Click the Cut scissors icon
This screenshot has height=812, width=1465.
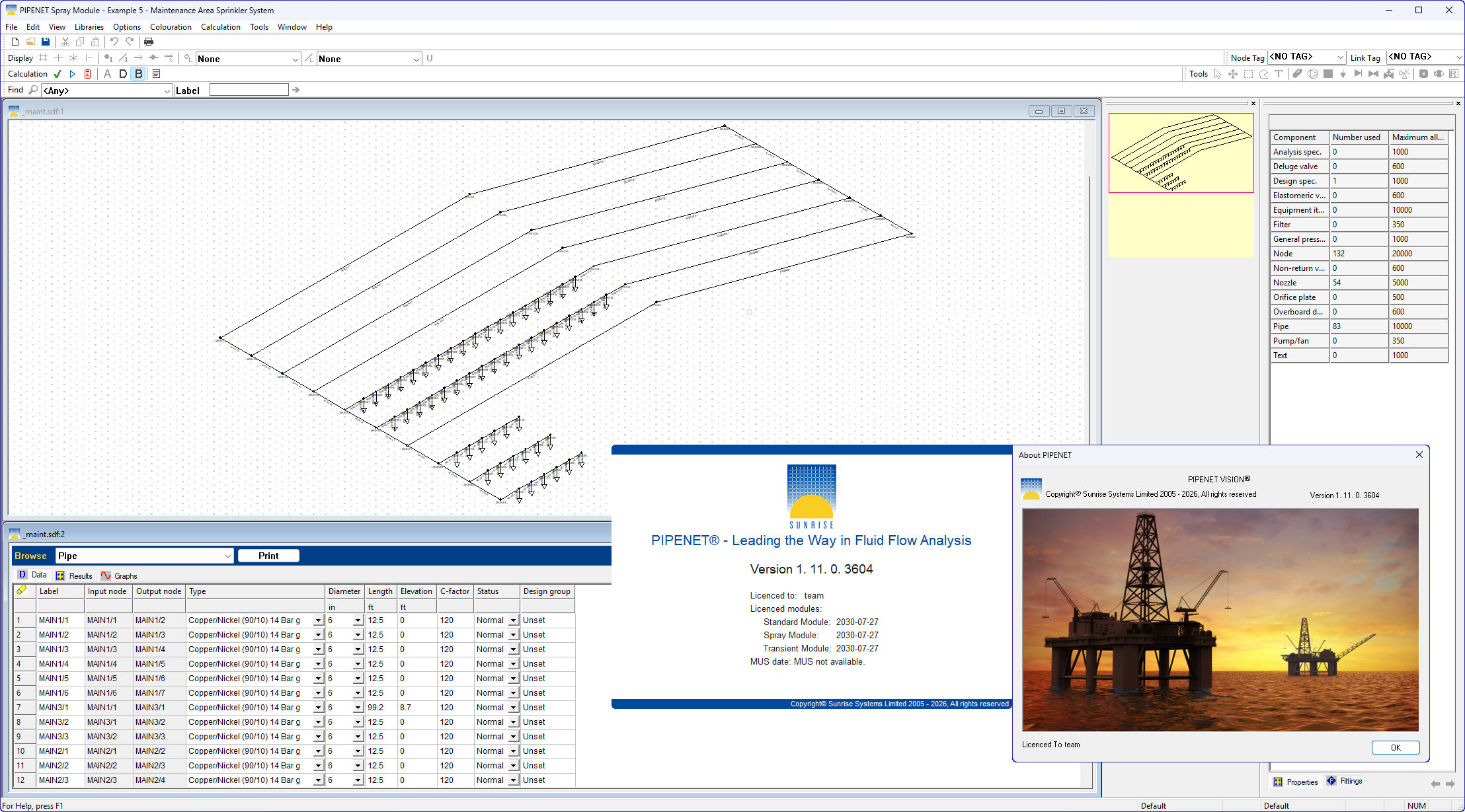click(65, 42)
